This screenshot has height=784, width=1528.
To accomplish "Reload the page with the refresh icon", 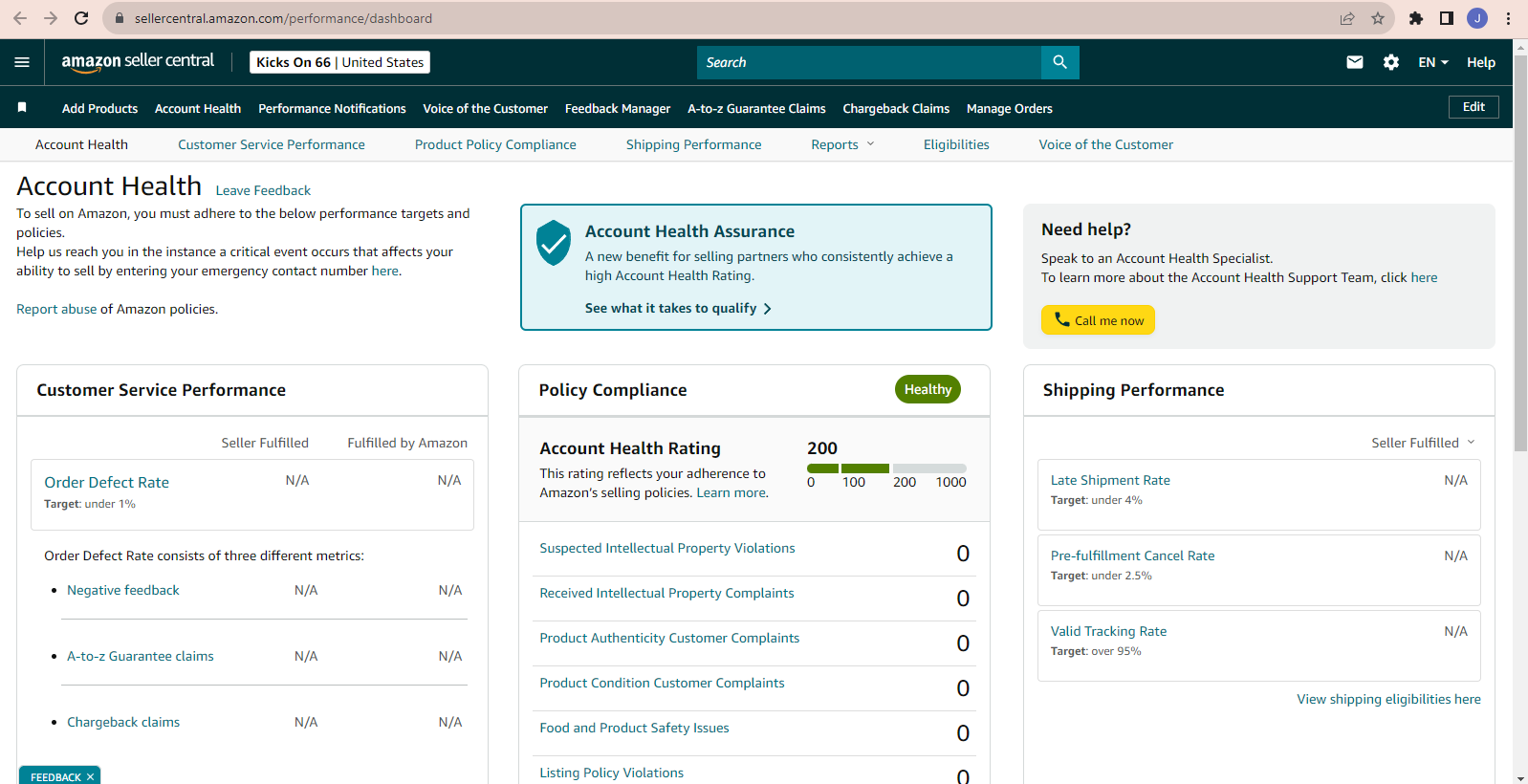I will [81, 18].
